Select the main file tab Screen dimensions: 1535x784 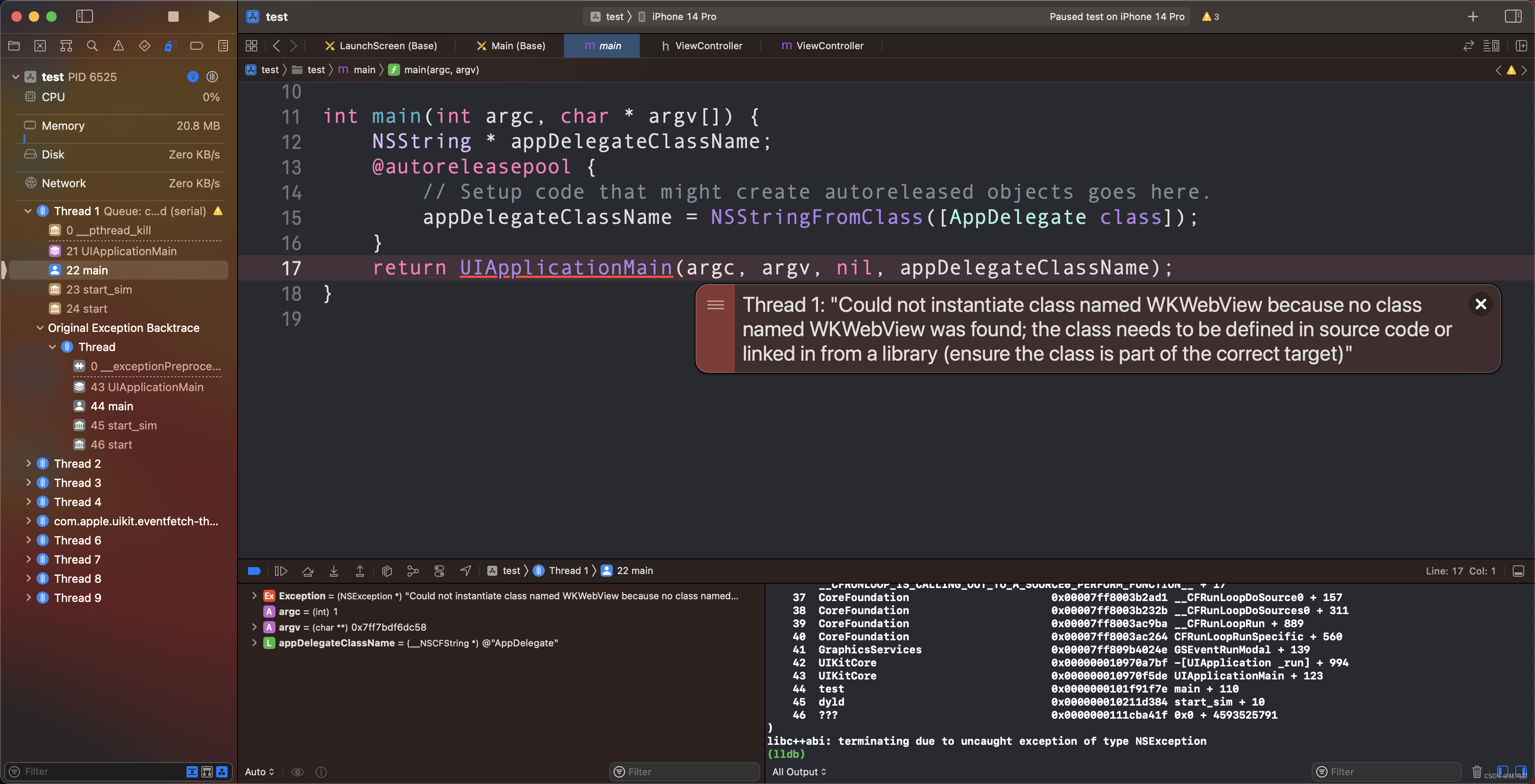tap(602, 46)
